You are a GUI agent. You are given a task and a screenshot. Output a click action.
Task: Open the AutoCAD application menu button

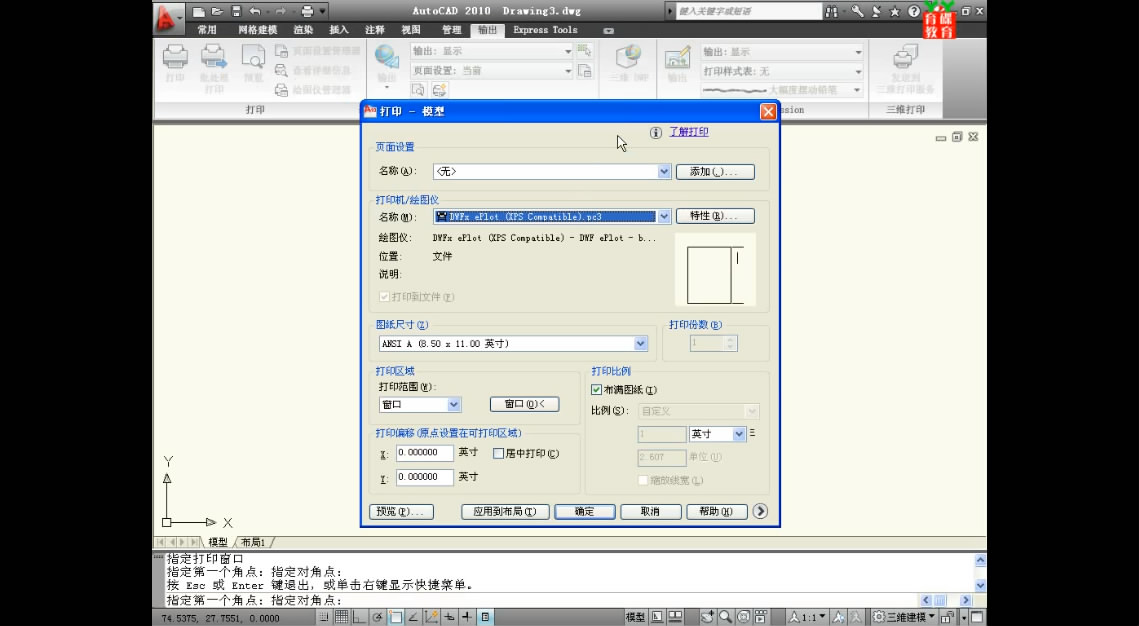[x=169, y=17]
